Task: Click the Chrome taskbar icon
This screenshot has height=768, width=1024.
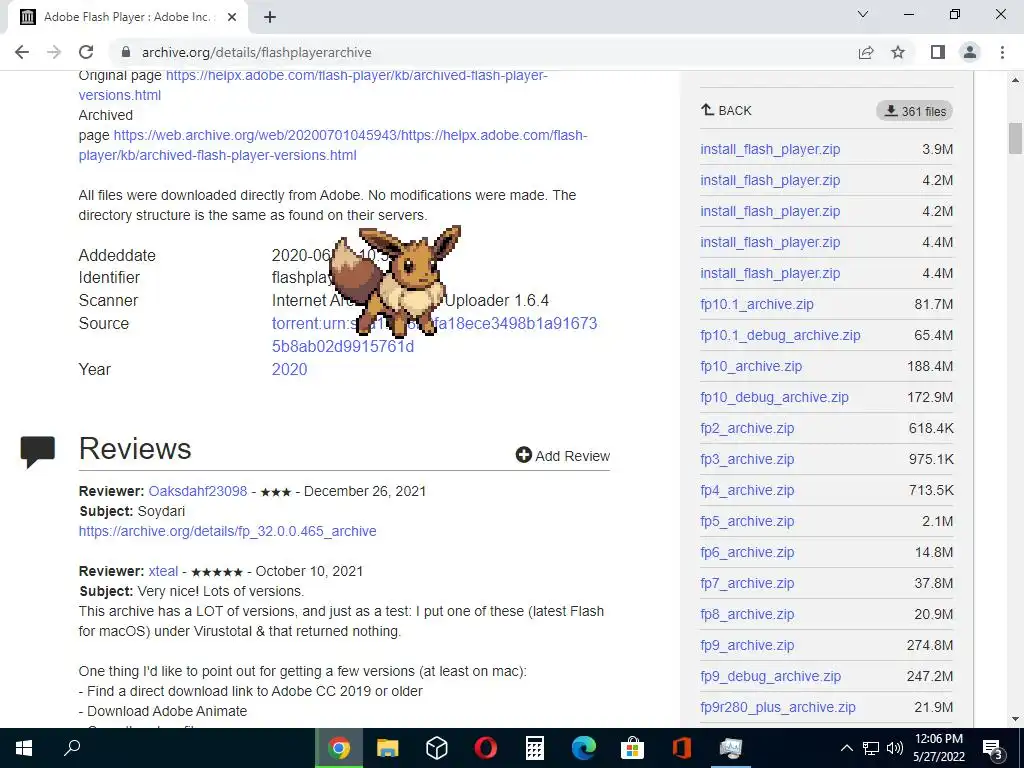Action: tap(339, 748)
